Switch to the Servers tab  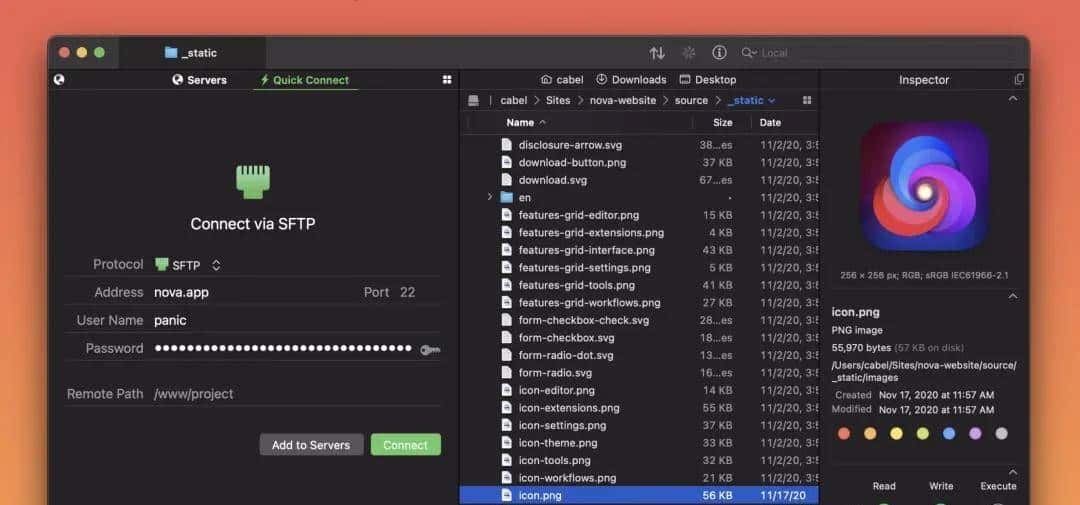[200, 80]
